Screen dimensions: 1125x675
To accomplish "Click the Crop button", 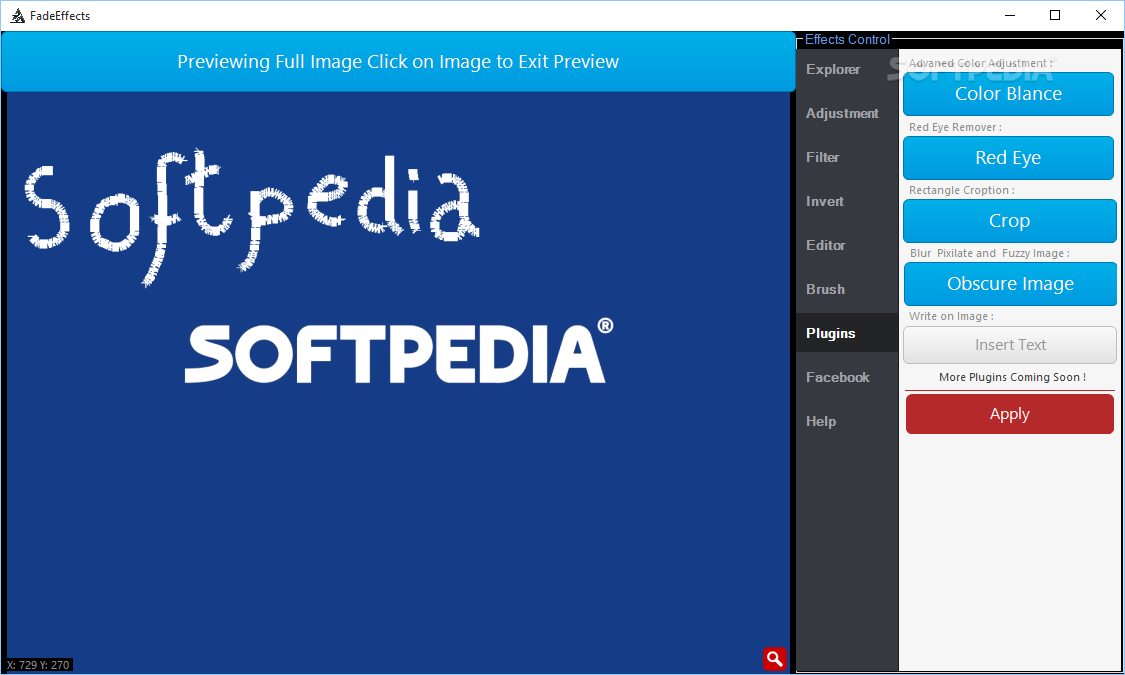I will (x=1009, y=221).
